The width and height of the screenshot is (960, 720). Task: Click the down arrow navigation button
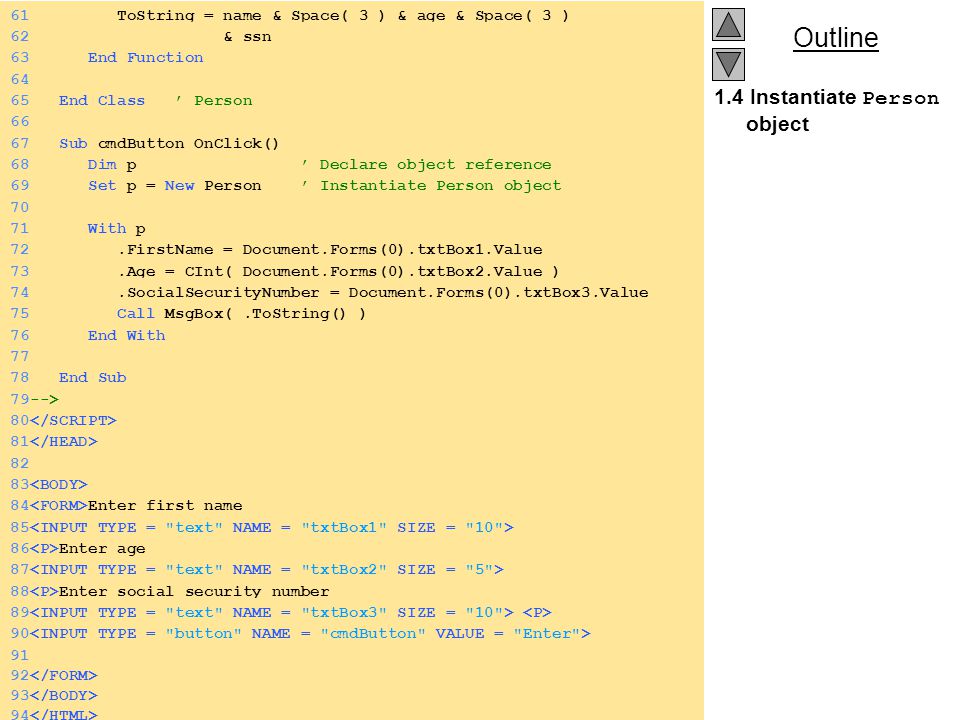[728, 64]
